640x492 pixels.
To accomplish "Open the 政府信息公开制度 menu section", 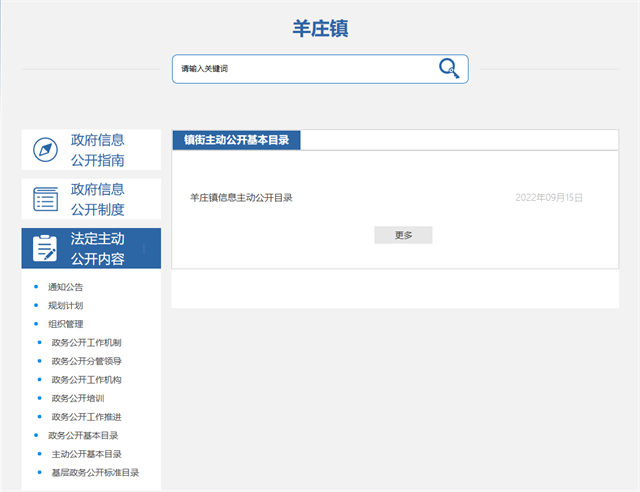I will [98, 199].
